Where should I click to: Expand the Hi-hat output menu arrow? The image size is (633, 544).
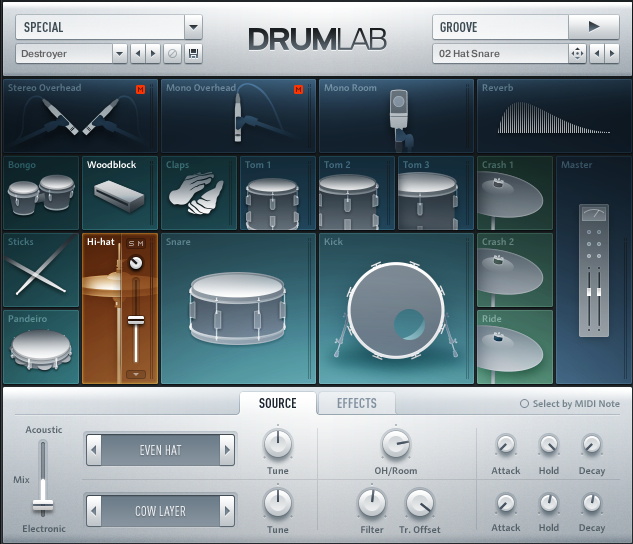[x=136, y=375]
